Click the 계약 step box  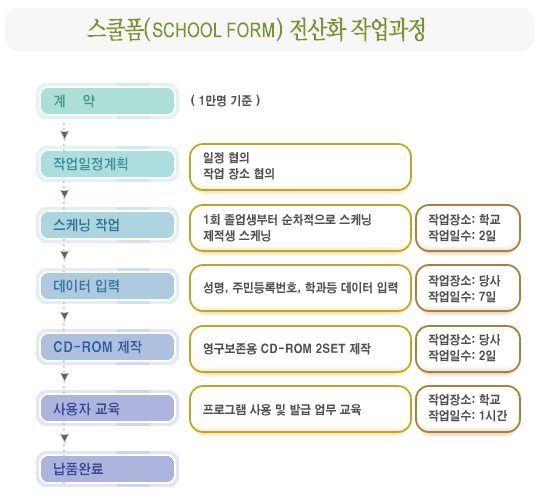coord(107,101)
